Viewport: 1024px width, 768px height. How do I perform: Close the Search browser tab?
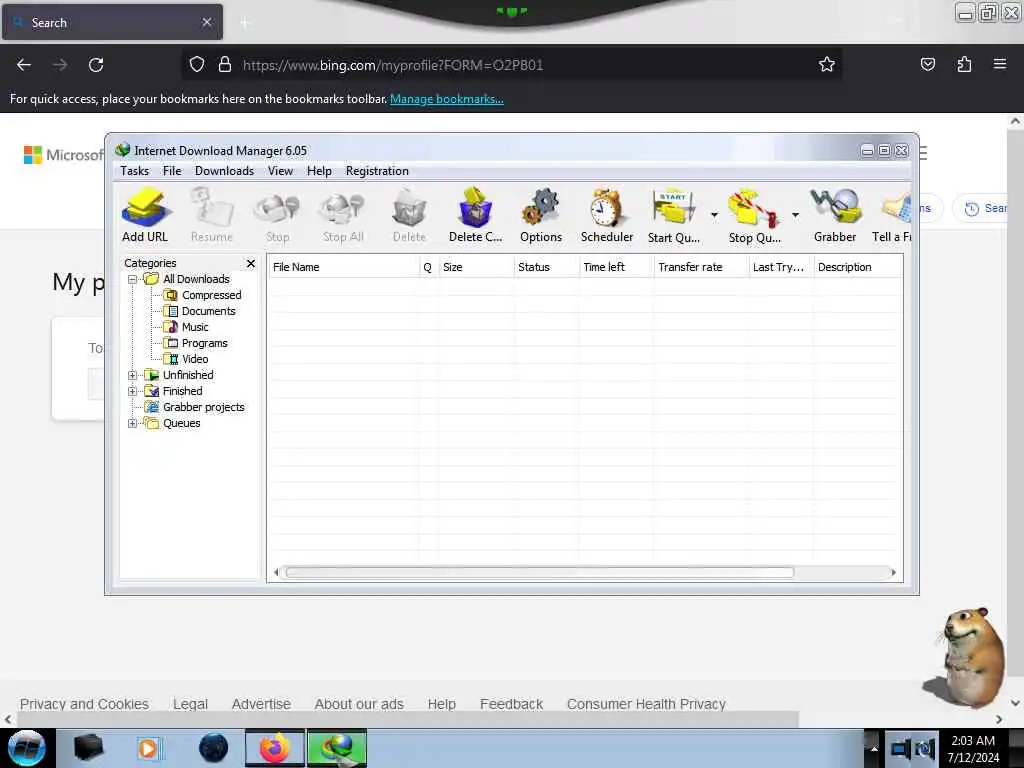click(207, 22)
